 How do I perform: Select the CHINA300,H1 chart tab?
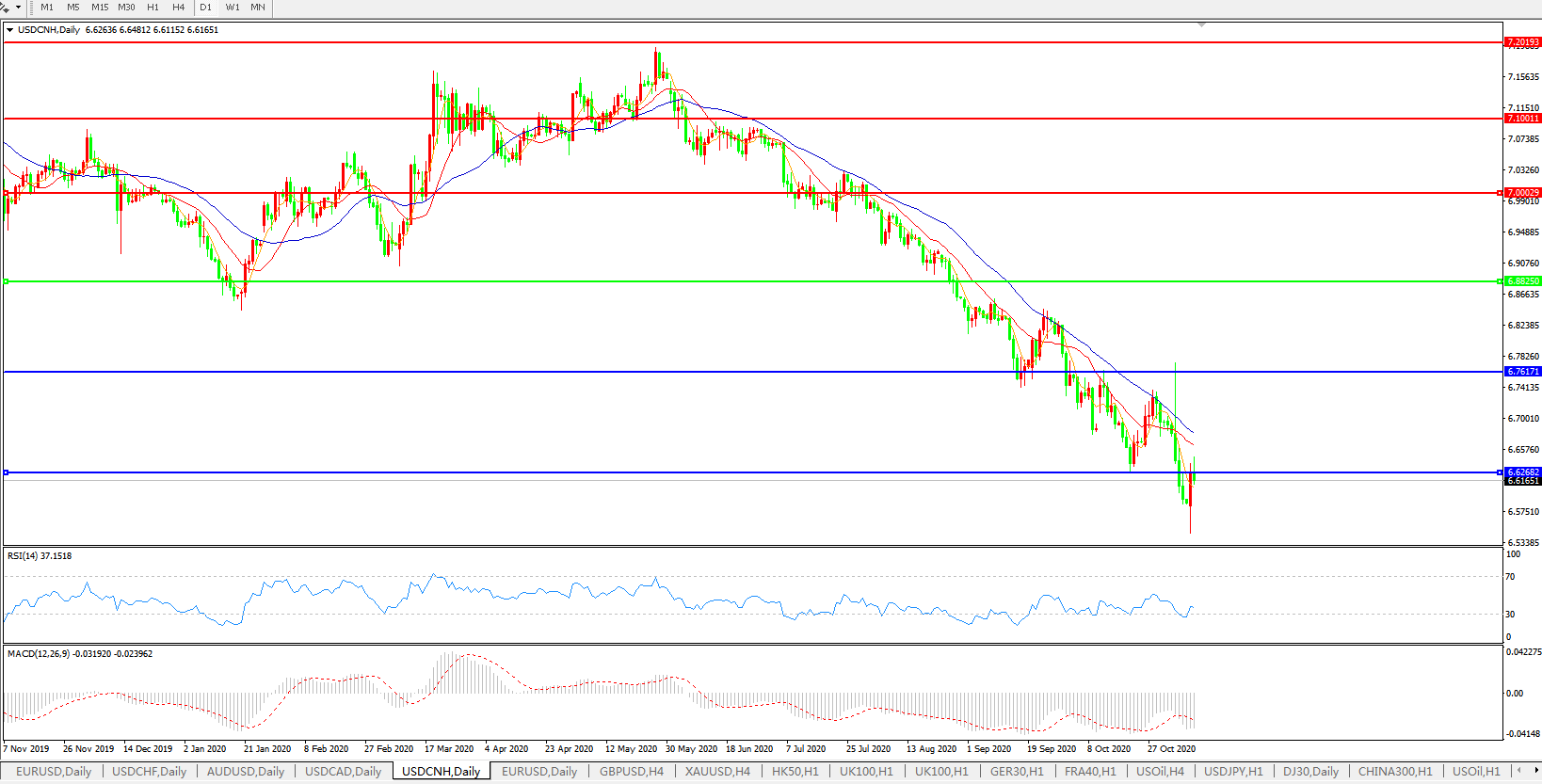(x=1394, y=772)
